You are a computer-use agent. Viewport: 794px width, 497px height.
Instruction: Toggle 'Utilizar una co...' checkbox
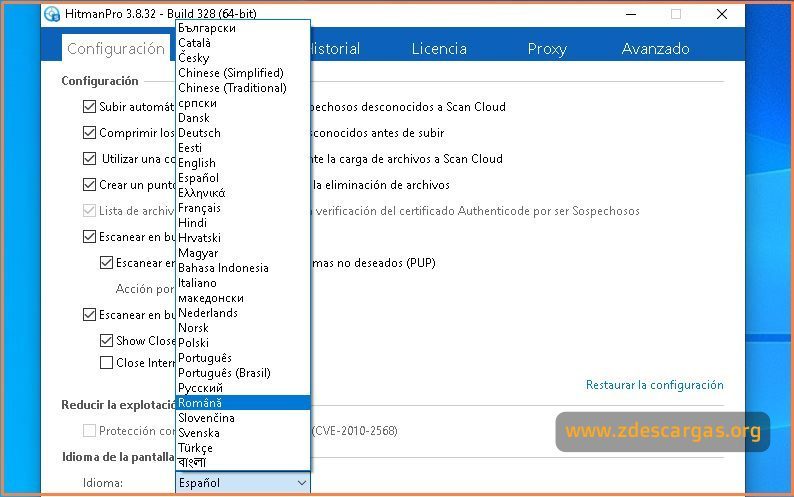click(x=89, y=159)
